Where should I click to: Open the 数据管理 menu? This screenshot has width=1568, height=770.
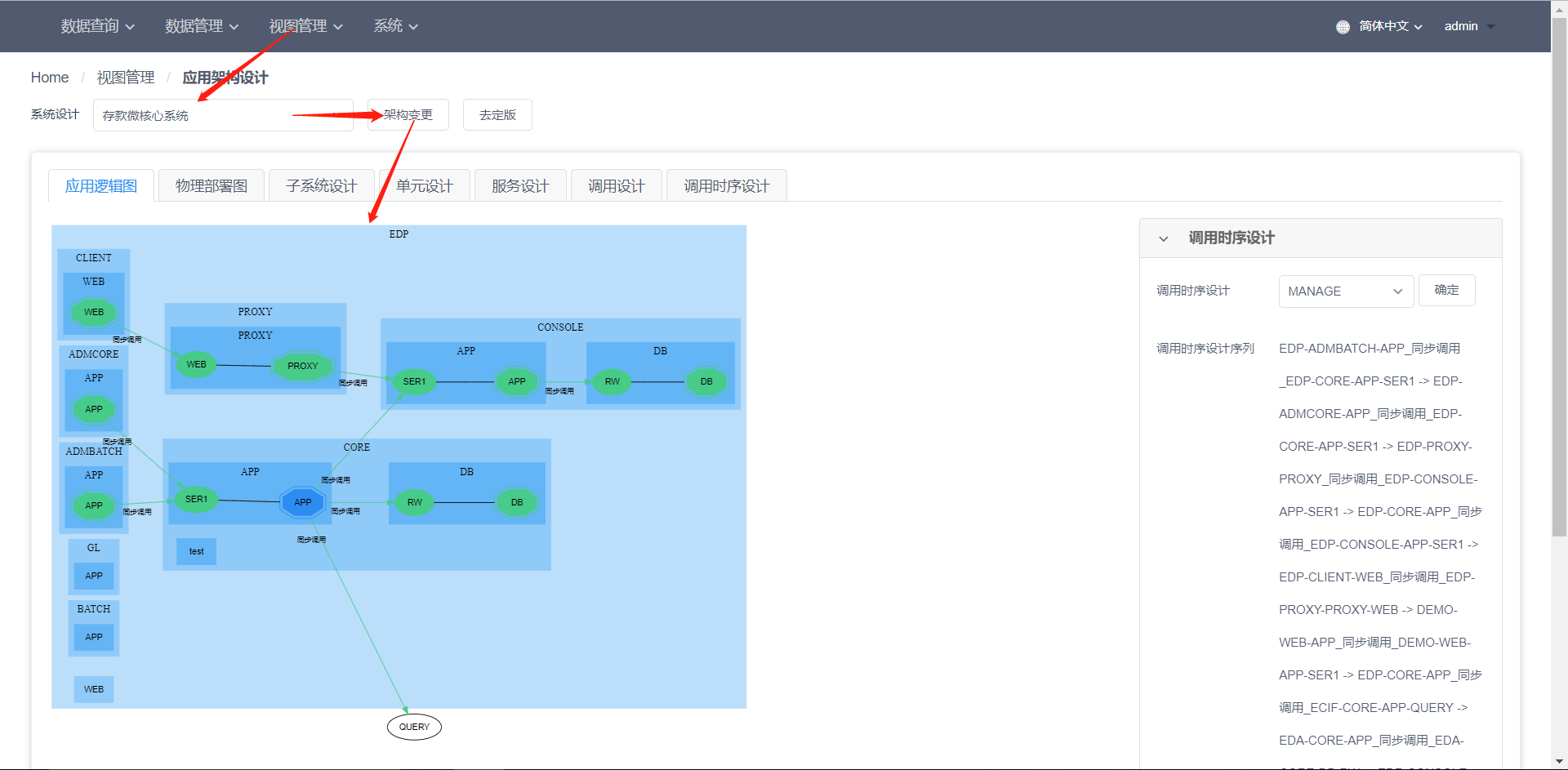(202, 26)
